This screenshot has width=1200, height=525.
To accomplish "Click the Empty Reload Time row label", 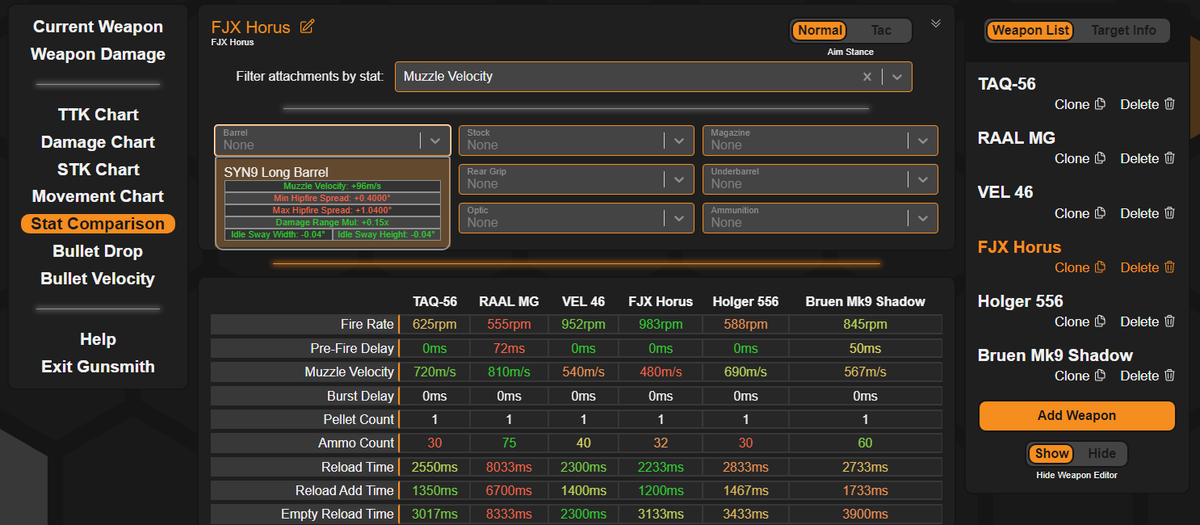I will [x=304, y=514].
